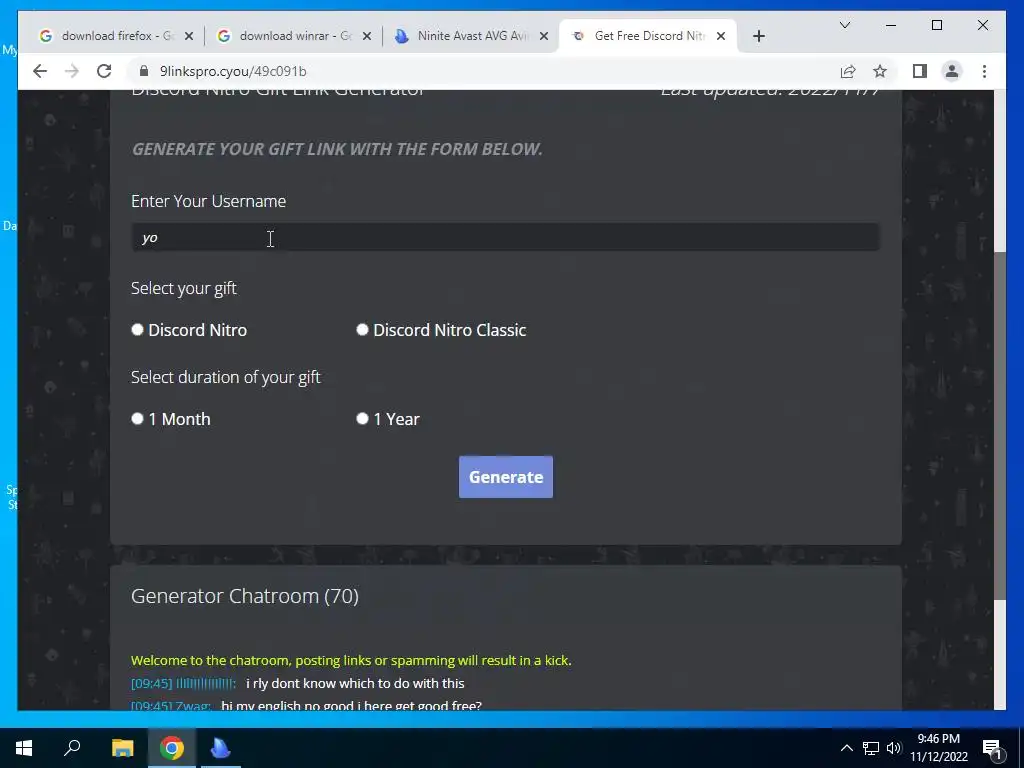
Task: Select the Discord Nitro radio option
Action: coord(137,330)
